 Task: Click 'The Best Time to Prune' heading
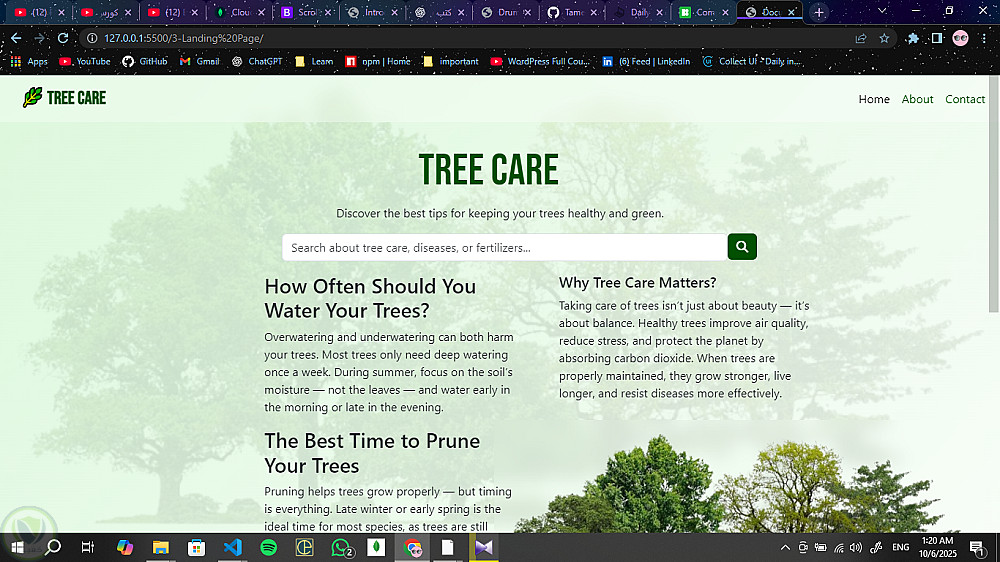pos(372,453)
